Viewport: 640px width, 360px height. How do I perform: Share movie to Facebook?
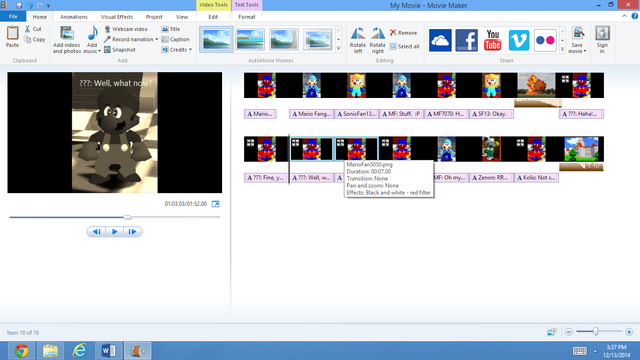[467, 40]
